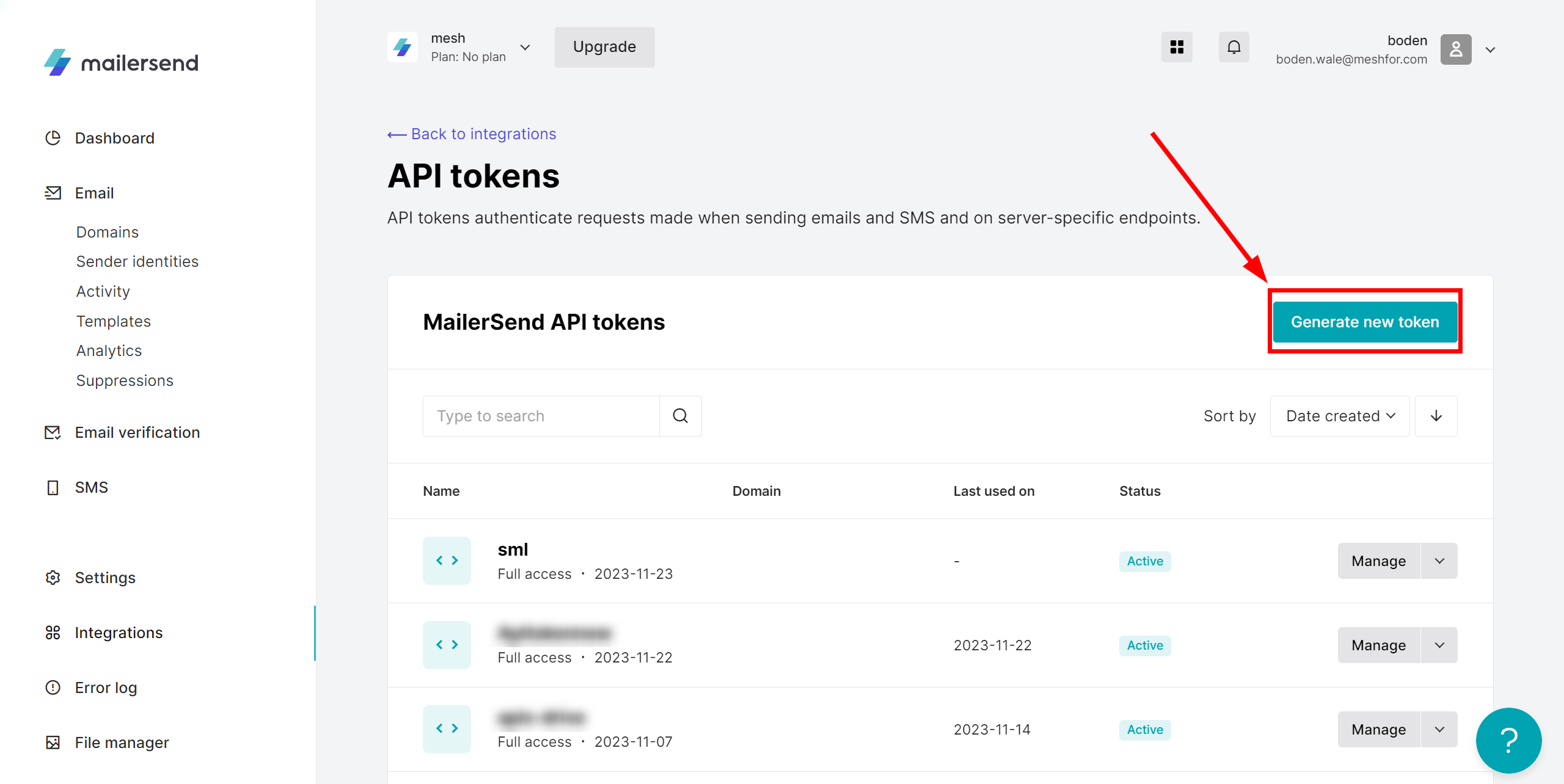This screenshot has height=784, width=1564.
Task: Click the Email verification envelope icon
Action: coord(53,432)
